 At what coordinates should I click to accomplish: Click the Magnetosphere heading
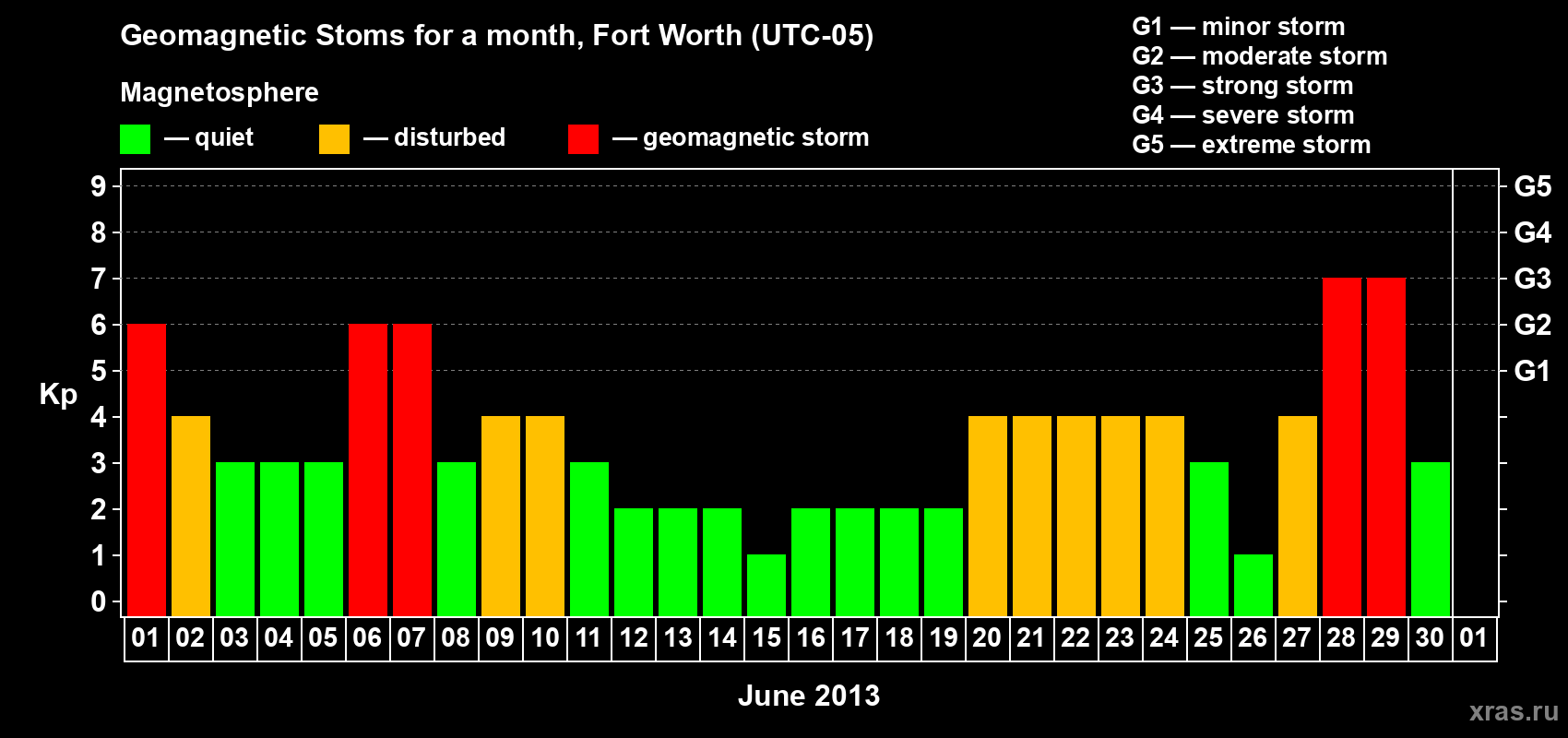[220, 92]
